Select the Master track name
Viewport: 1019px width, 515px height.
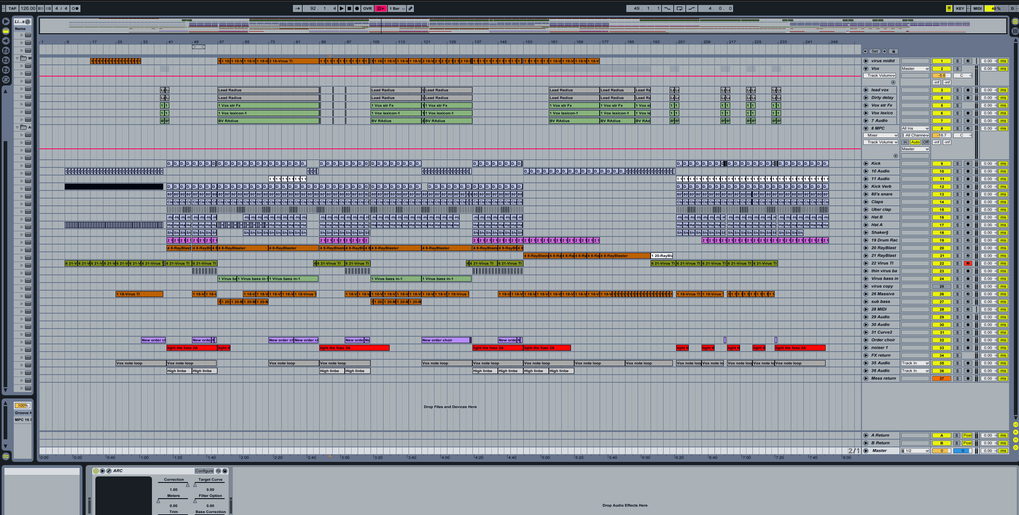point(879,451)
